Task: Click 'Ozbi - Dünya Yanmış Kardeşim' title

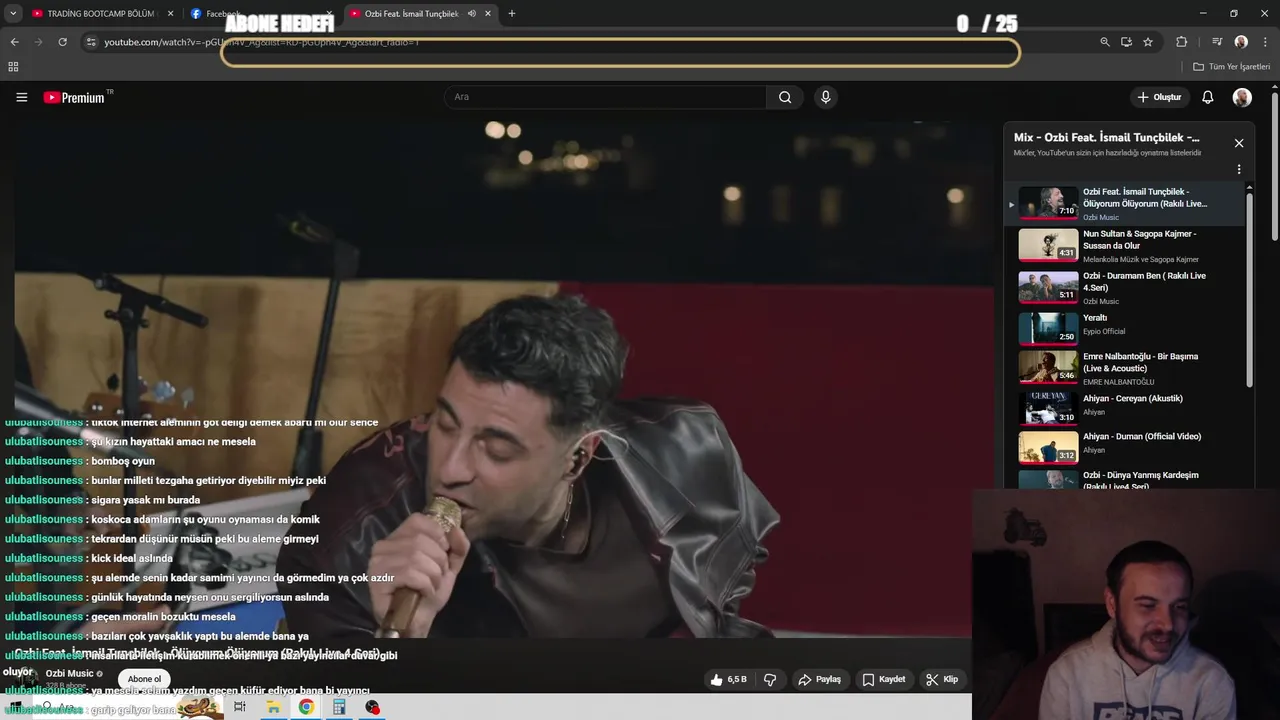Action: pos(1141,481)
